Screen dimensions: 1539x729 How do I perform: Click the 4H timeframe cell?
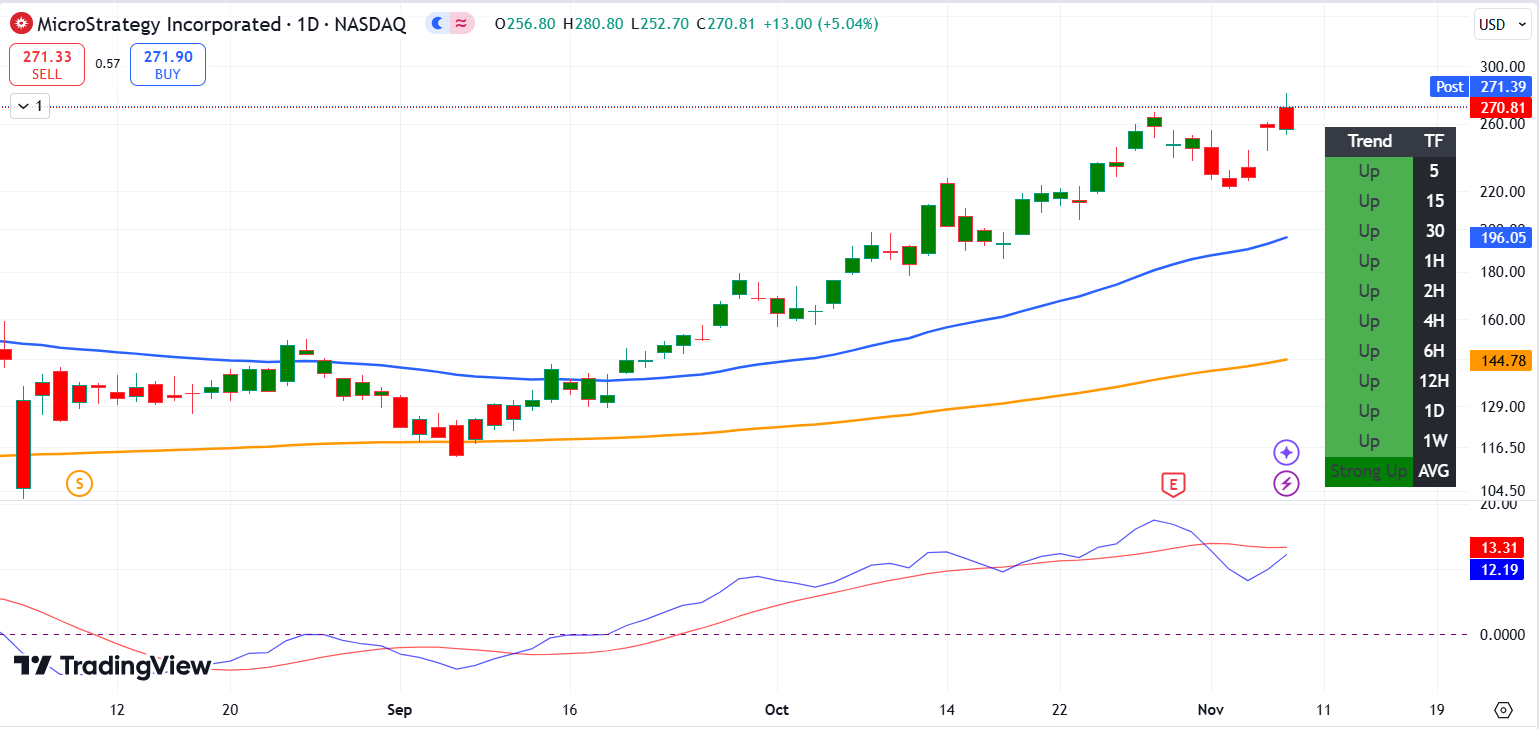[1435, 321]
